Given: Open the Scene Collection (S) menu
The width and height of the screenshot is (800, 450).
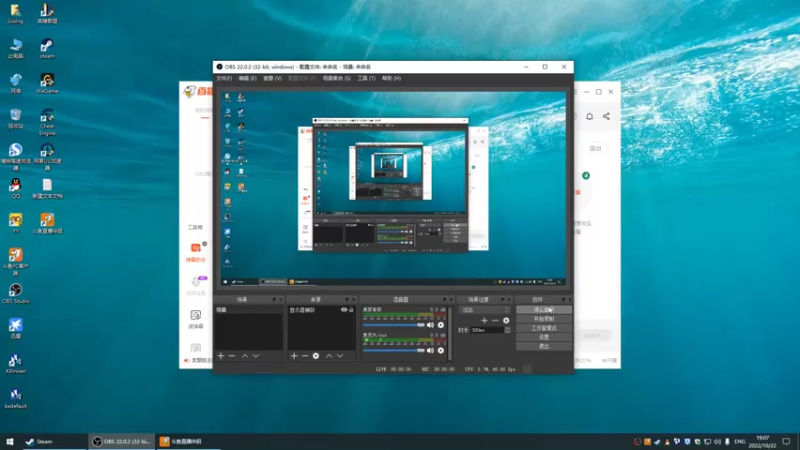Looking at the screenshot, I should (337, 79).
